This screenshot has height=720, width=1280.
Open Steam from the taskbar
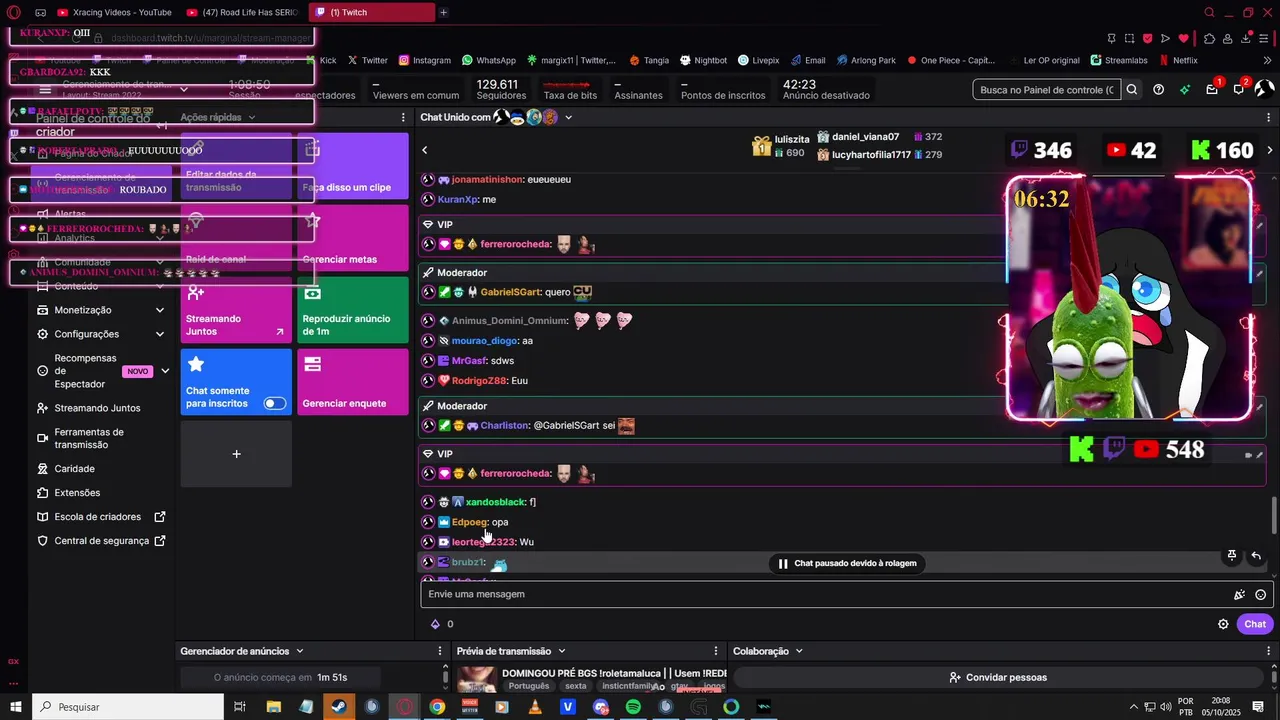339,707
